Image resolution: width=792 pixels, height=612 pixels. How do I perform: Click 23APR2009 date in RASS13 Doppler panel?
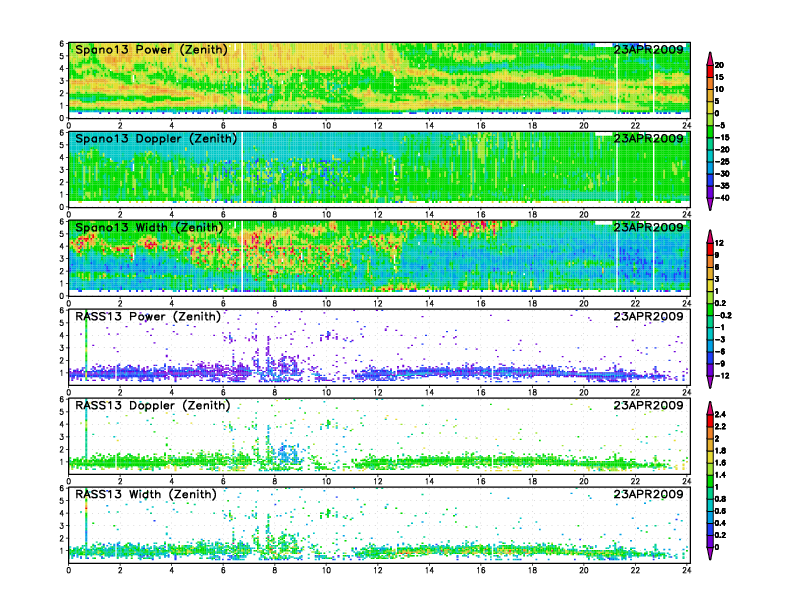[x=648, y=405]
